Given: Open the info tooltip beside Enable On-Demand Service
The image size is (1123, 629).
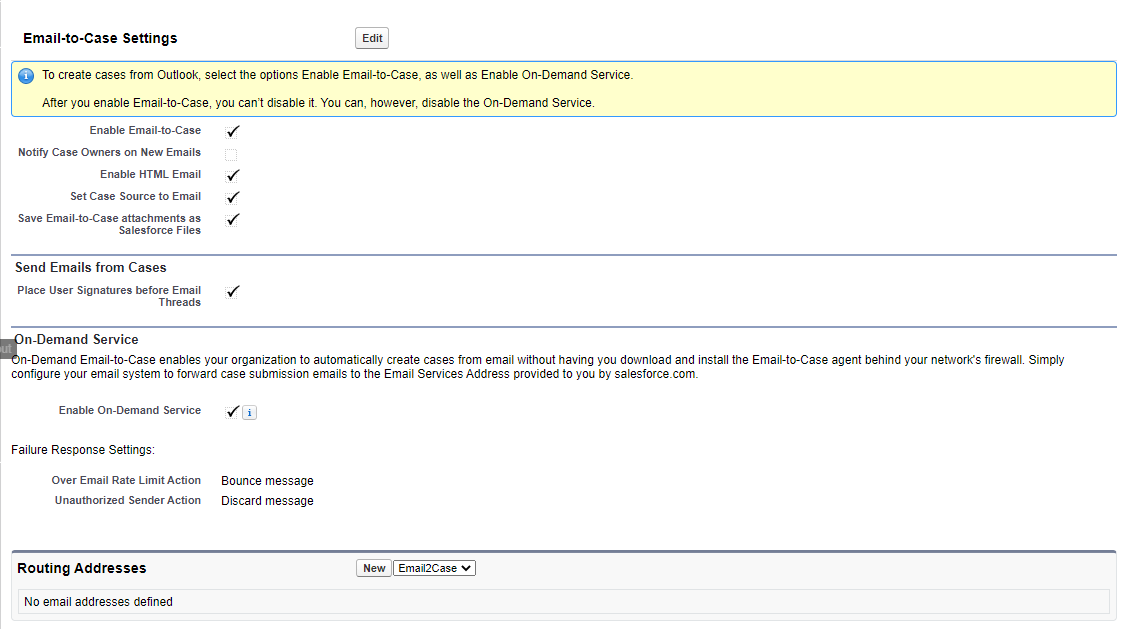Looking at the screenshot, I should coord(249,412).
